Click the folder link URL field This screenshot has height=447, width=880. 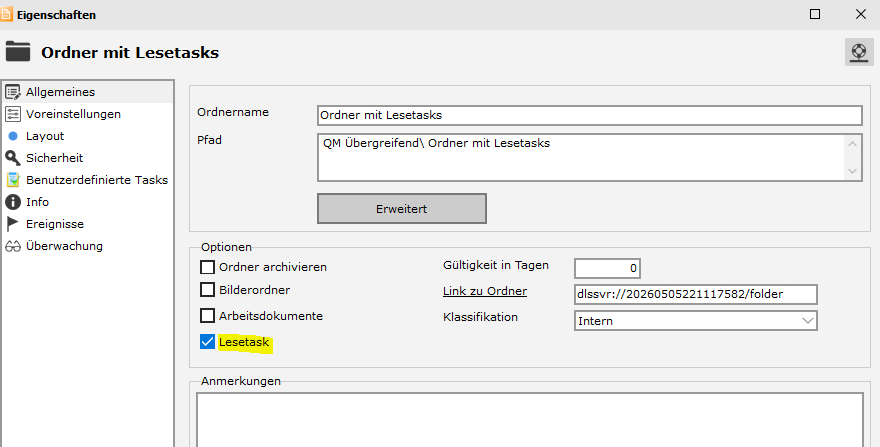(x=695, y=294)
